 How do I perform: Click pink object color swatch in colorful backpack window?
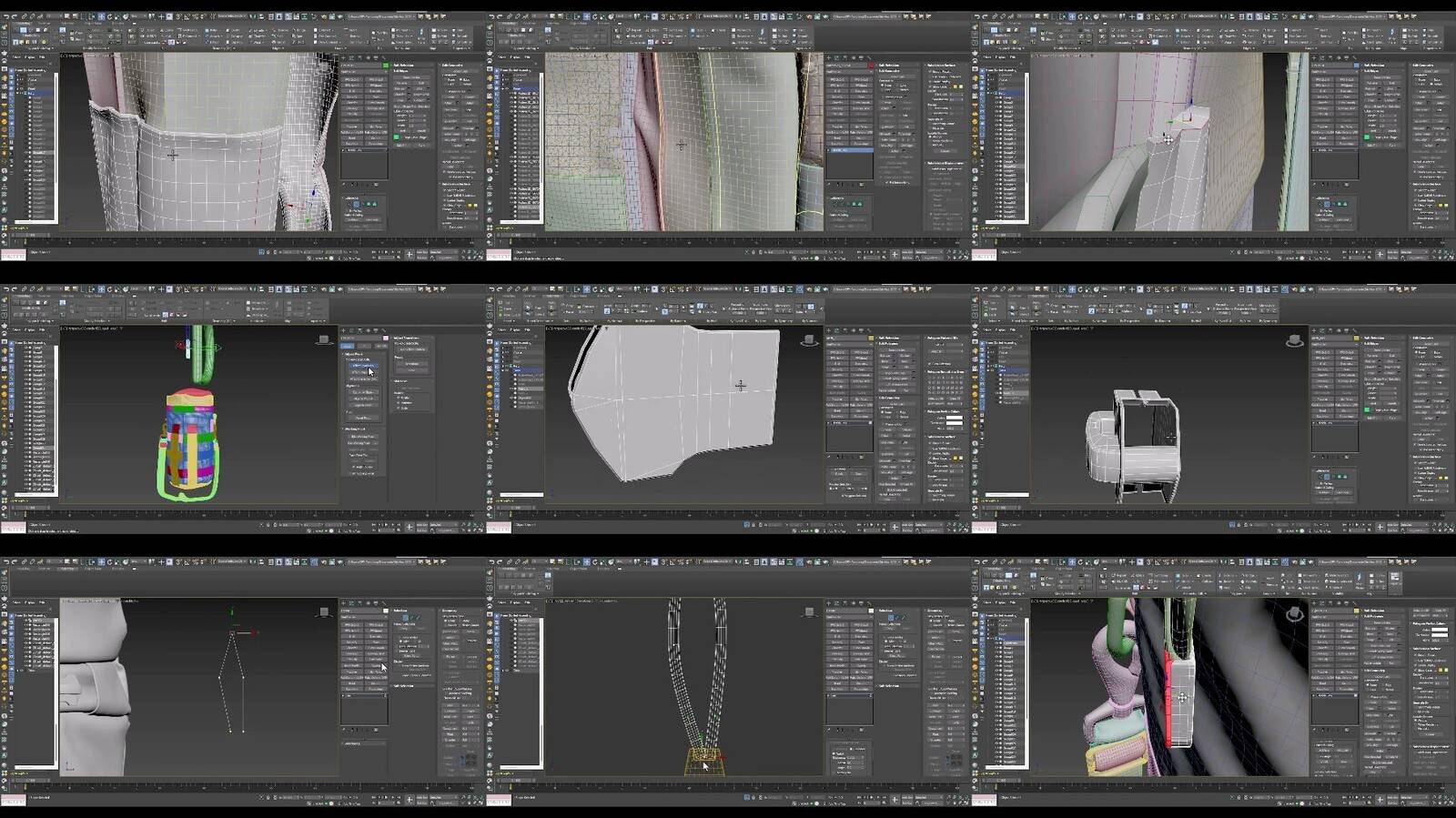pos(385,338)
